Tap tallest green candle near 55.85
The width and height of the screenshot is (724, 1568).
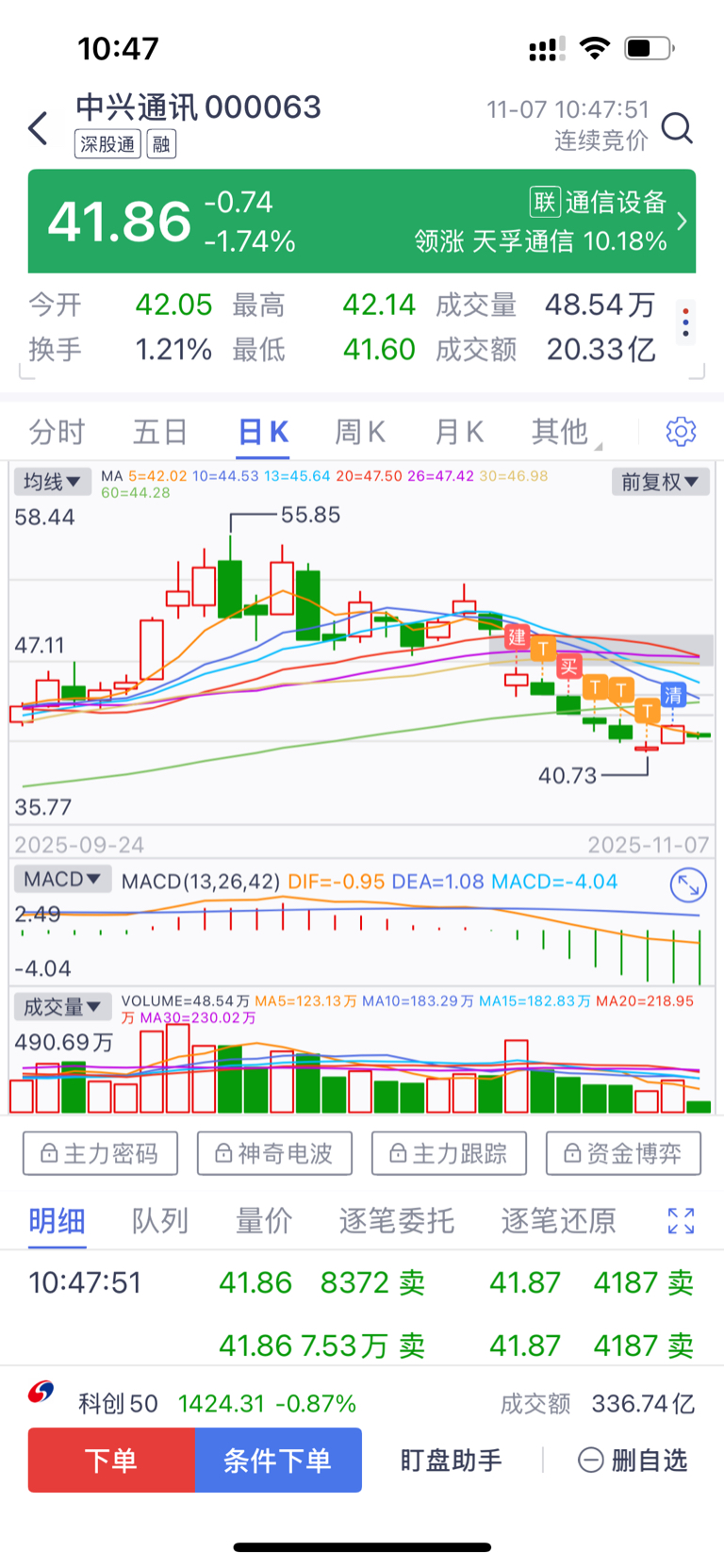(230, 589)
